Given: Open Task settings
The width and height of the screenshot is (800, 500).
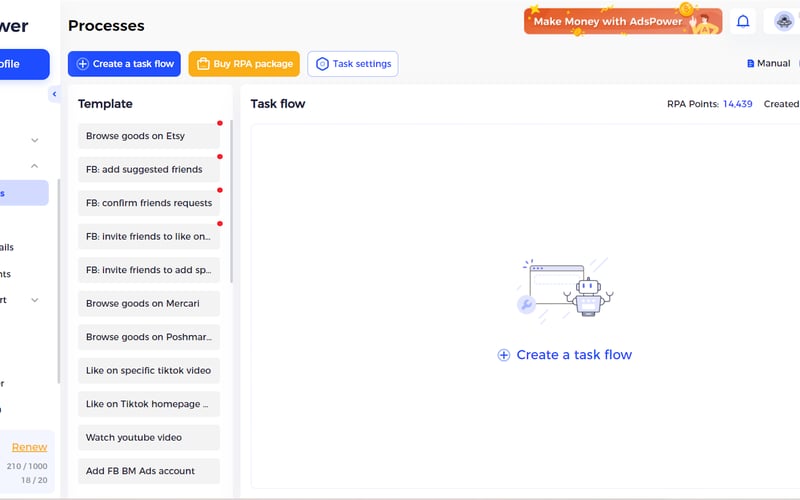Looking at the screenshot, I should click(x=353, y=64).
